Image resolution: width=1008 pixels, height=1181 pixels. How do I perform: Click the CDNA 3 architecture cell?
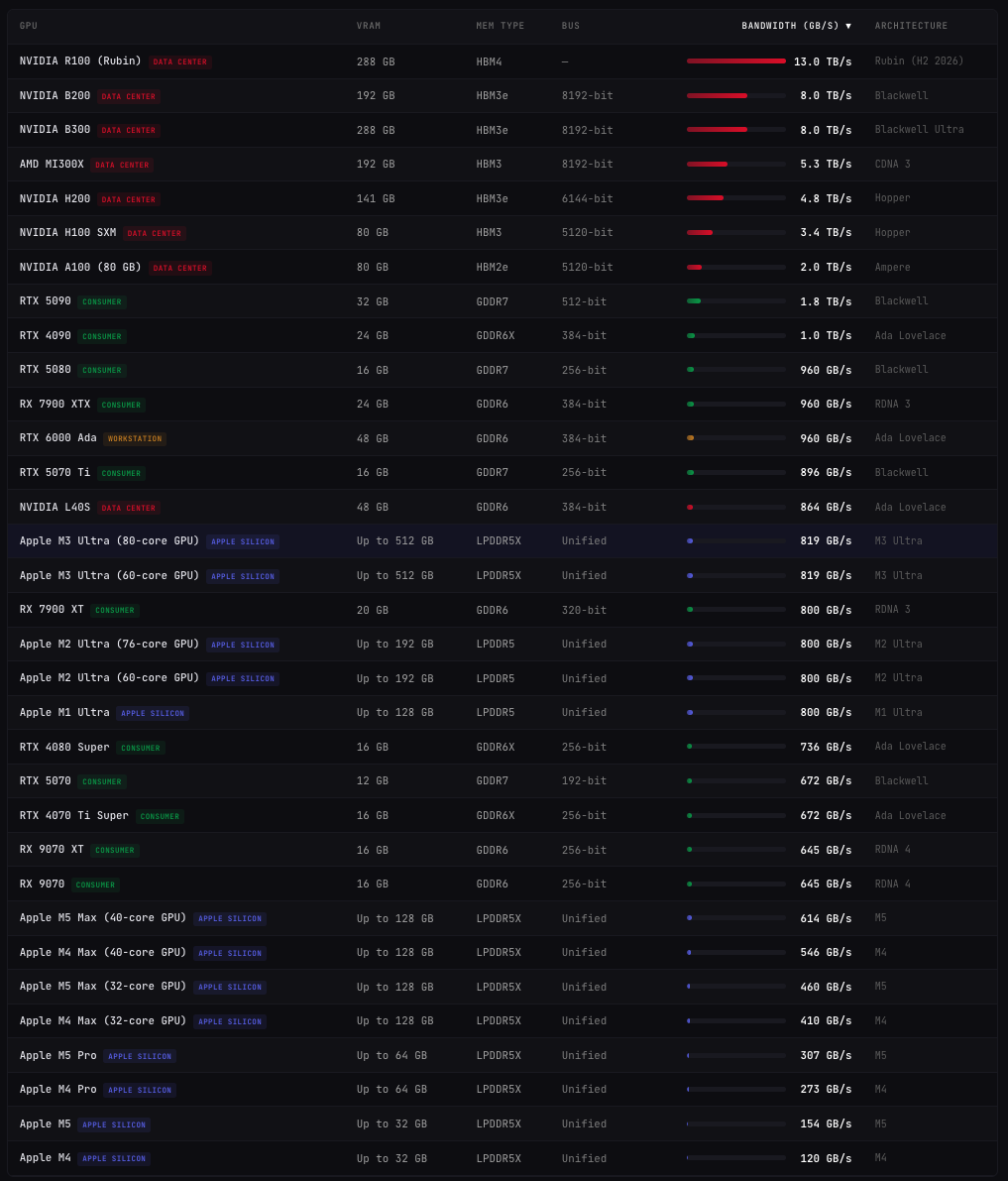tap(893, 165)
